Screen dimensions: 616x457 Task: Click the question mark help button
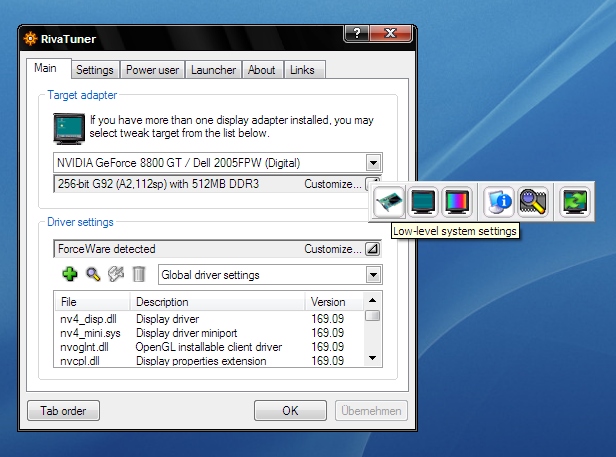click(x=357, y=33)
